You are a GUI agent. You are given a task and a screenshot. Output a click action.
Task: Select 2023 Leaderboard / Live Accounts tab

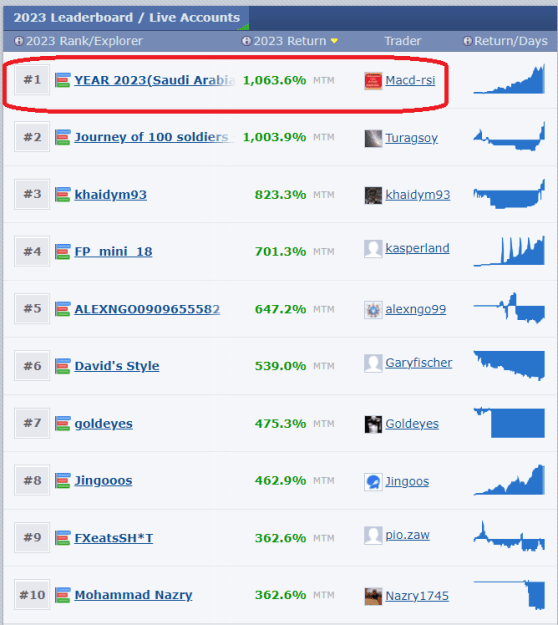pyautogui.click(x=126, y=18)
